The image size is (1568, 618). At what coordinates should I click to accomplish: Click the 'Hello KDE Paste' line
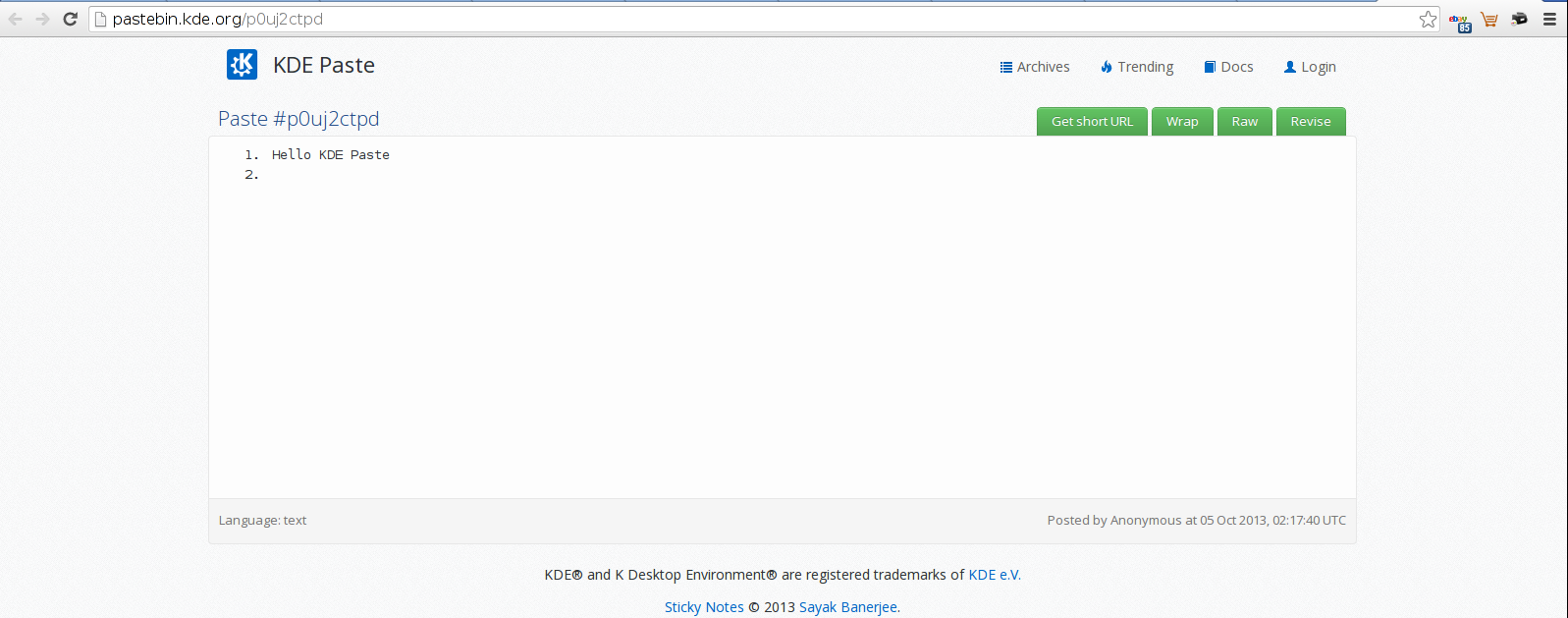331,155
